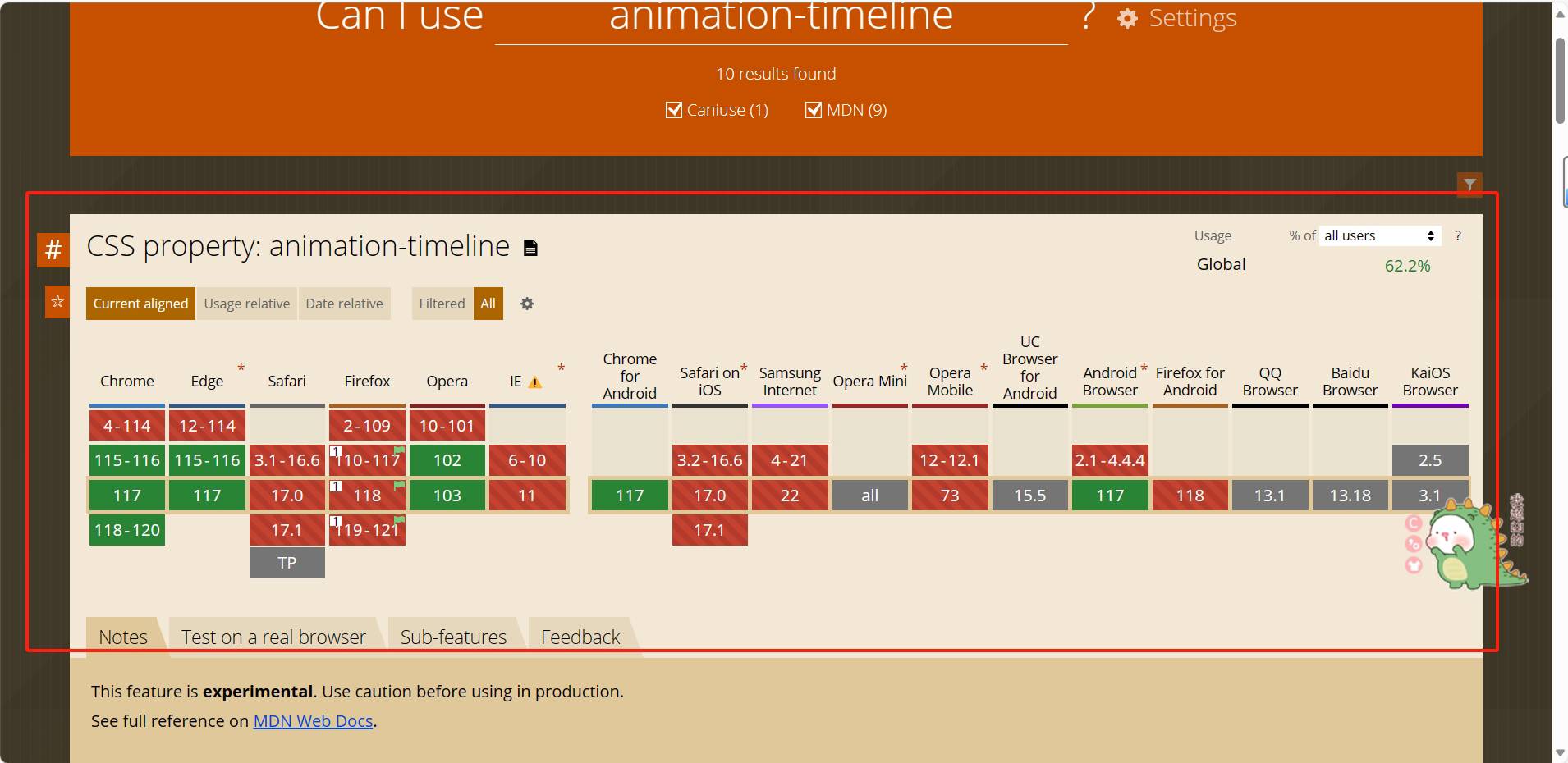Viewport: 1568px width, 763px height.
Task: Click the Opera 103 cell
Action: point(447,496)
